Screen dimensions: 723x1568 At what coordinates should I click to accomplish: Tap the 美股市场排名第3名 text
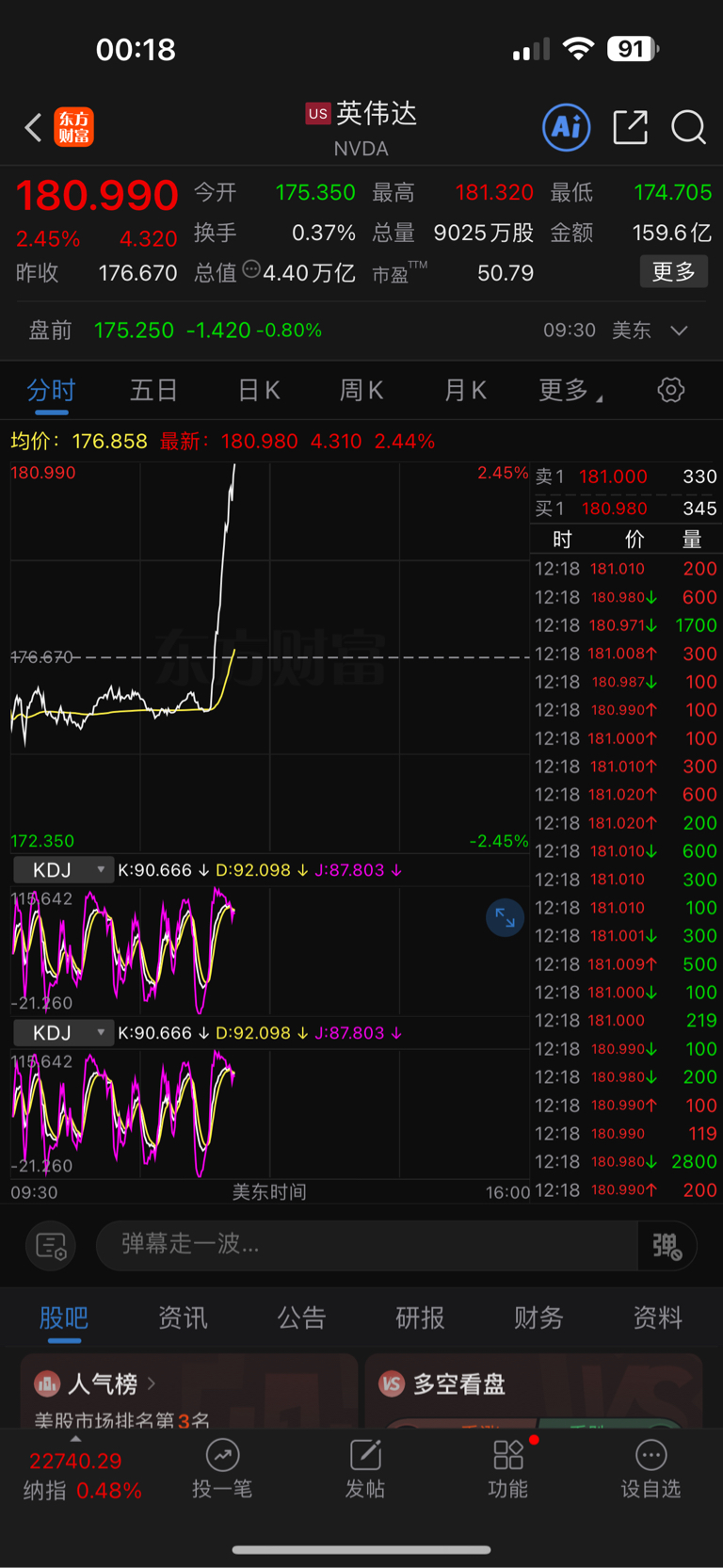point(122,1419)
